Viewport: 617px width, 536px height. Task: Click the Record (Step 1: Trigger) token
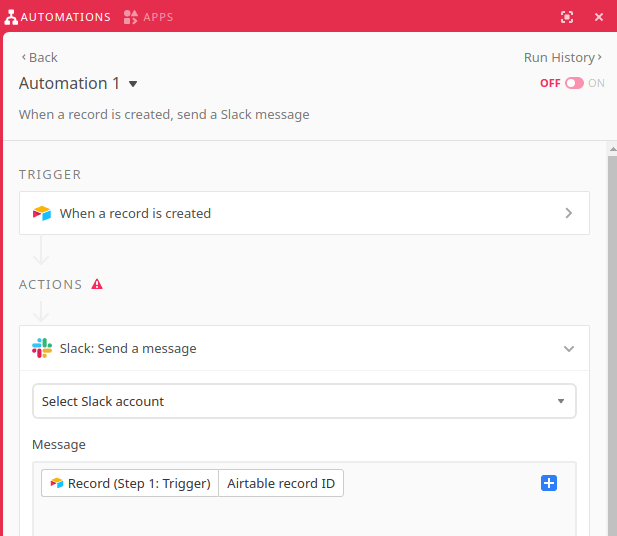(x=130, y=483)
